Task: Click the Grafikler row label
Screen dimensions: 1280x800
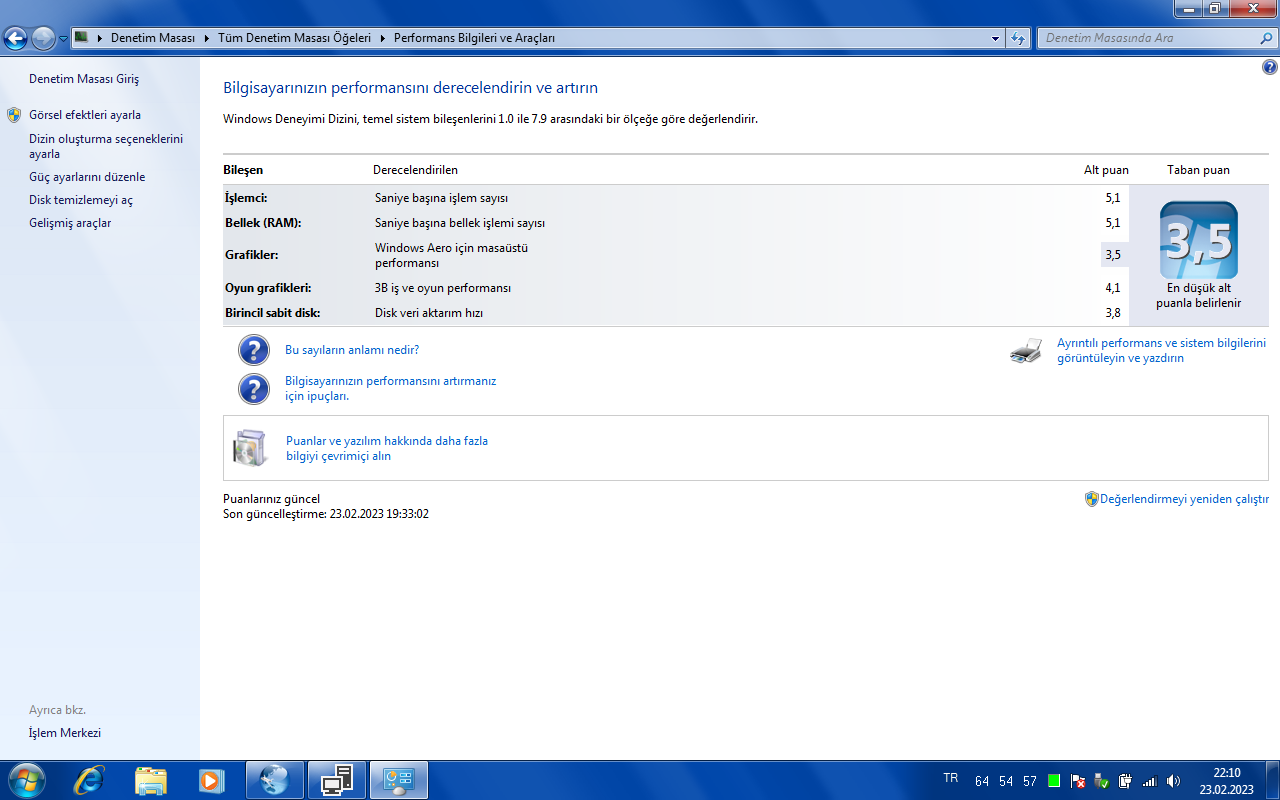Action: (252, 255)
